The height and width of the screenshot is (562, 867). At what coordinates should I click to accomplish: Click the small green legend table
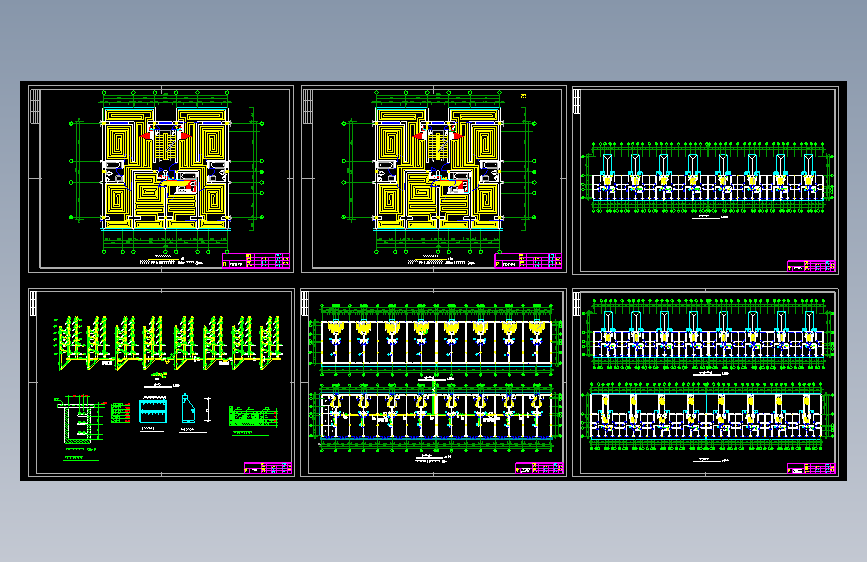coord(120,413)
